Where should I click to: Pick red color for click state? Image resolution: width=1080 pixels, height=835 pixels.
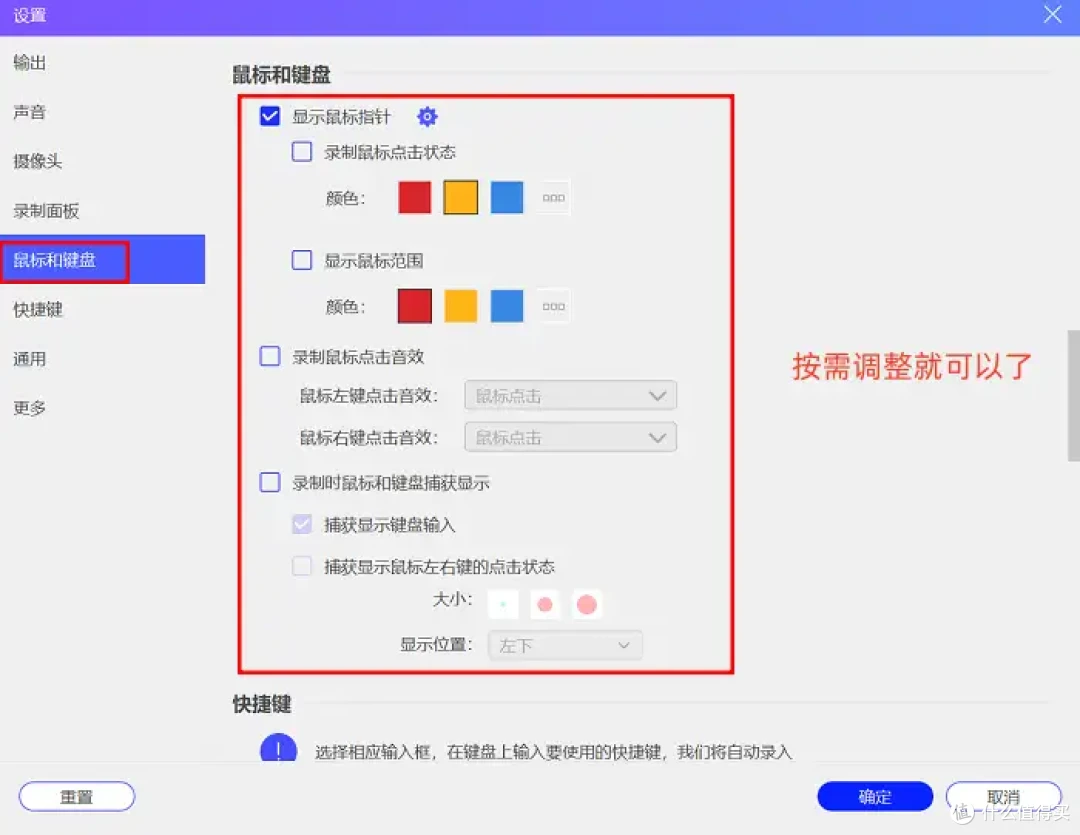point(415,198)
